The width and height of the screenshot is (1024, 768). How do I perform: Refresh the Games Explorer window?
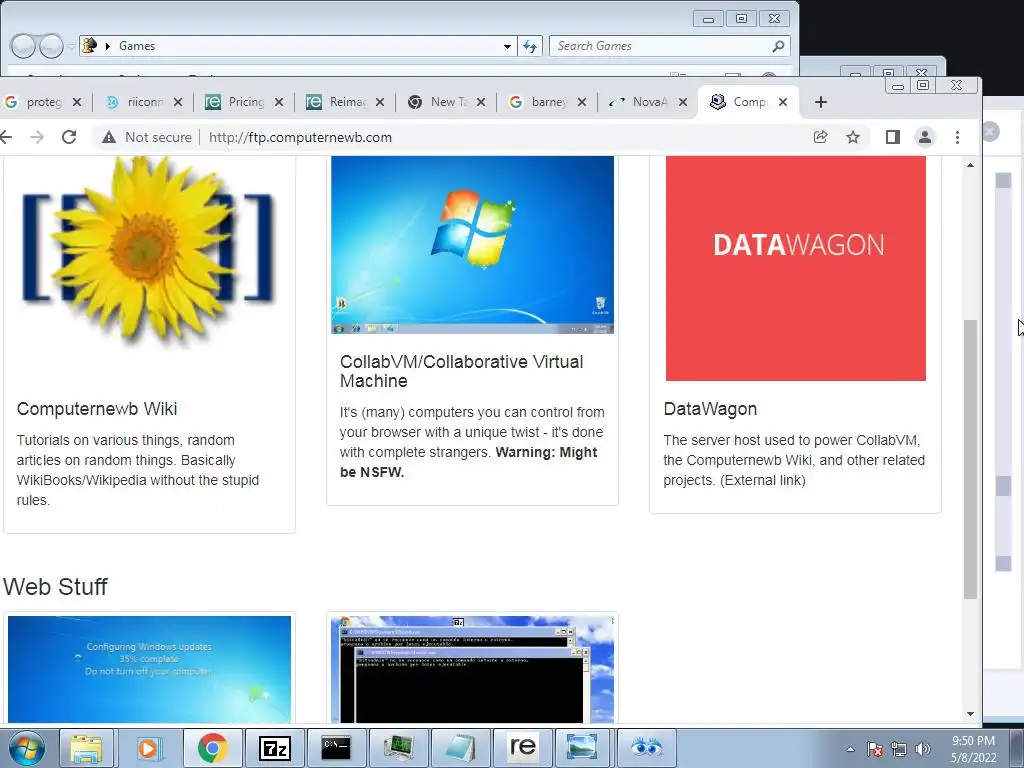tap(530, 46)
